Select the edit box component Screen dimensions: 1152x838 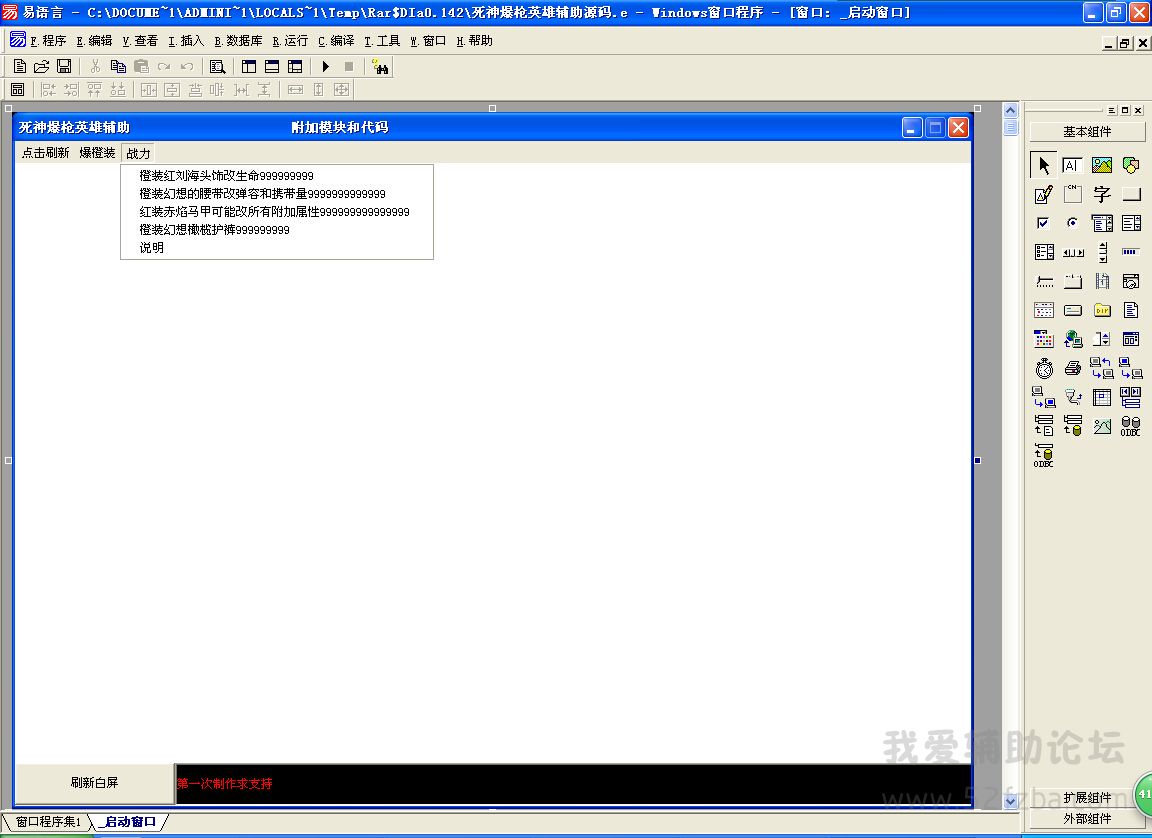point(1073,165)
